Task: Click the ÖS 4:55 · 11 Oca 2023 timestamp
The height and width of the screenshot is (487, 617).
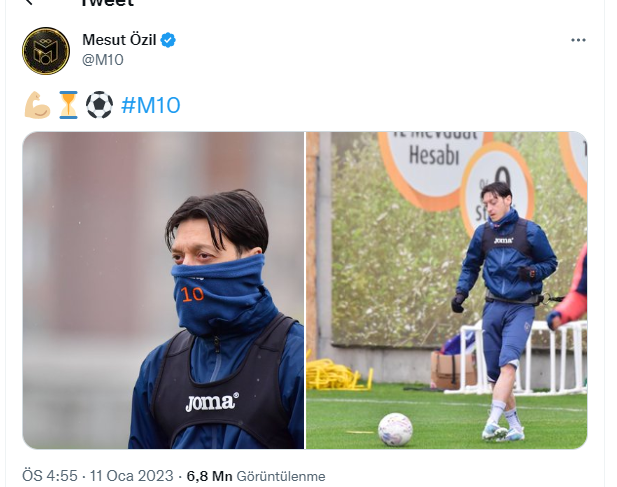Action: tap(98, 476)
